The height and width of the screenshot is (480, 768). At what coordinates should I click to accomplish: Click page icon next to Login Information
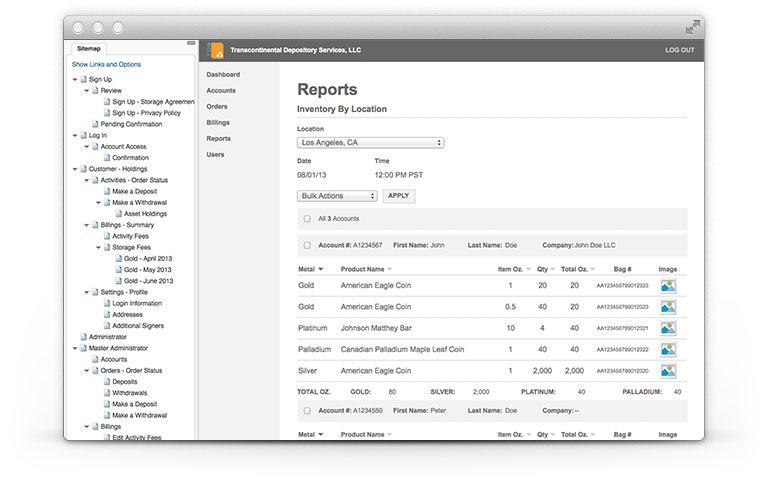pos(107,303)
